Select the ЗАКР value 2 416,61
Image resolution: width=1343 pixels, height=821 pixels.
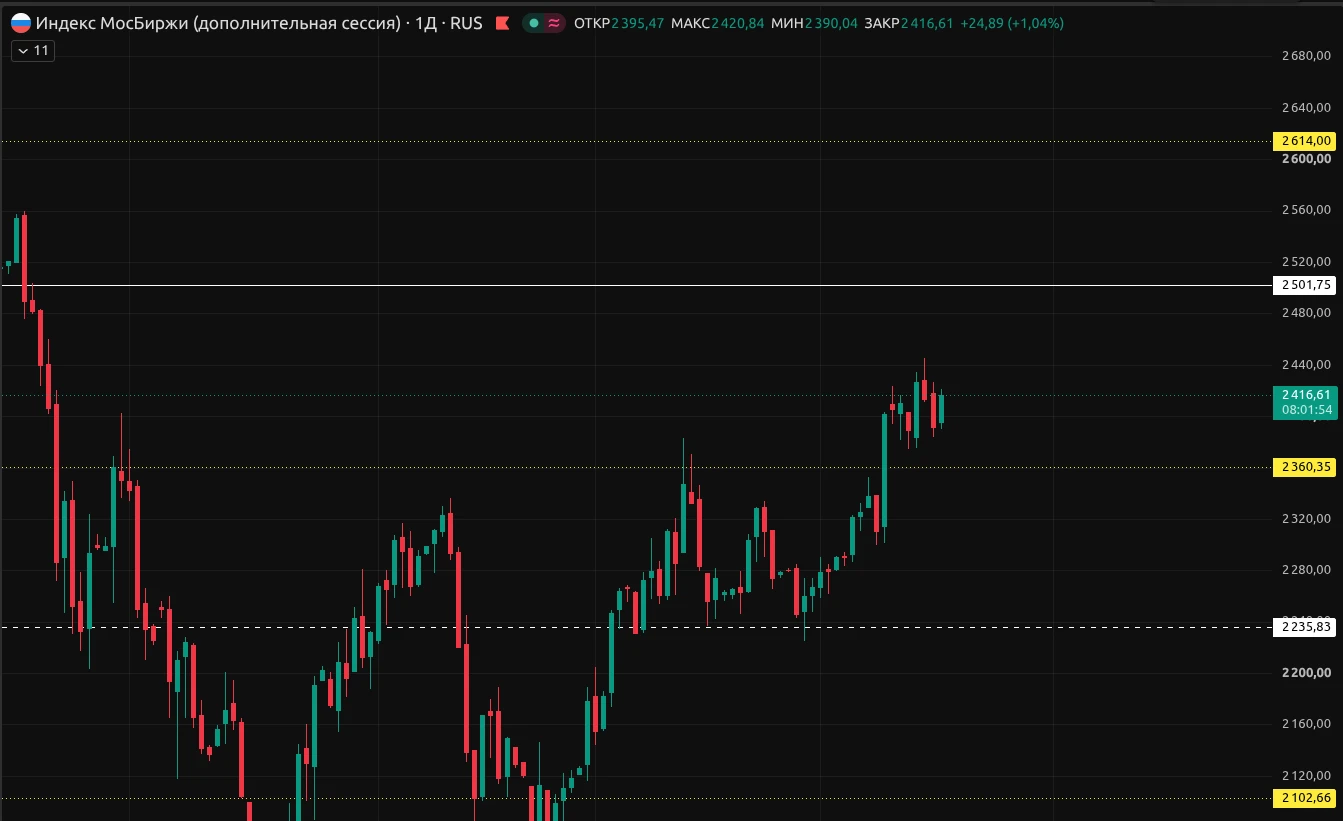927,23
